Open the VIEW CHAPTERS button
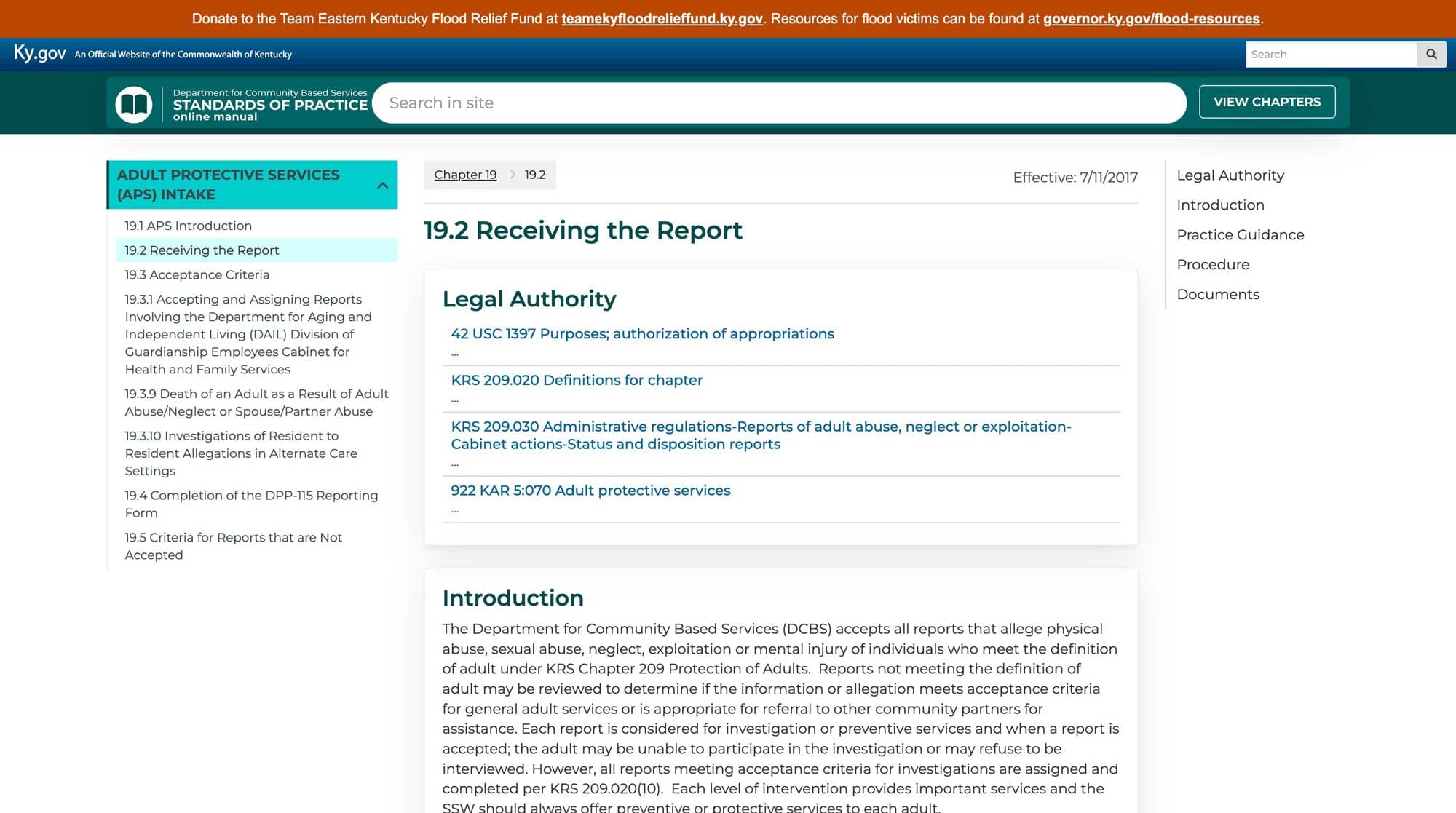This screenshot has width=1456, height=813. (x=1267, y=102)
